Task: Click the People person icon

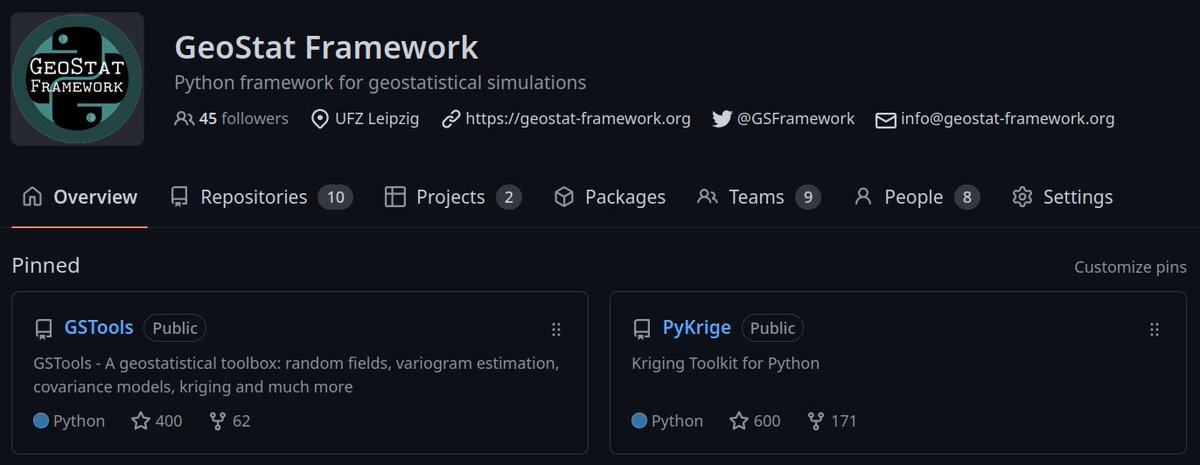Action: pos(863,197)
